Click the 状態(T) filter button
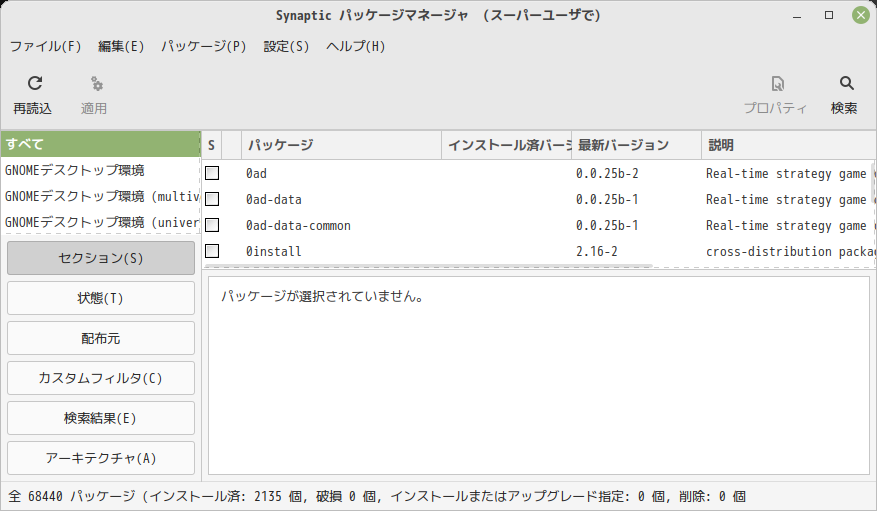The width and height of the screenshot is (877, 511). click(101, 298)
